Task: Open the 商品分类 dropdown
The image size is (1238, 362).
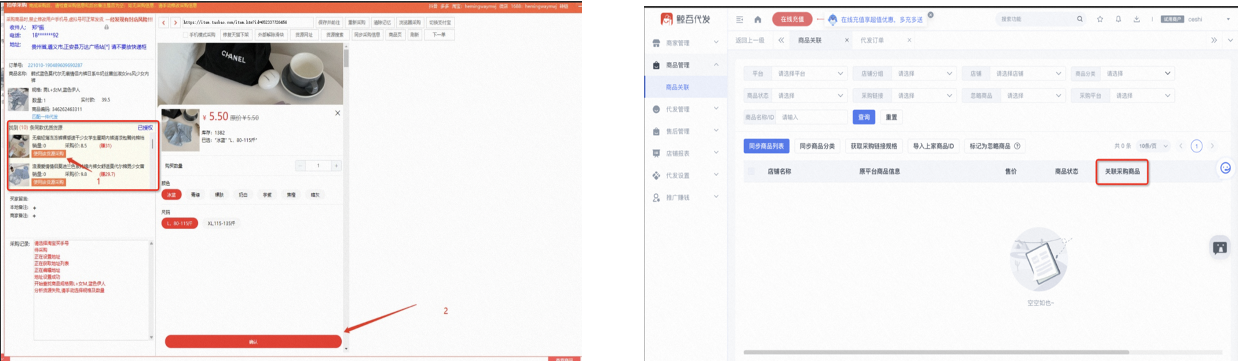Action: [1123, 73]
